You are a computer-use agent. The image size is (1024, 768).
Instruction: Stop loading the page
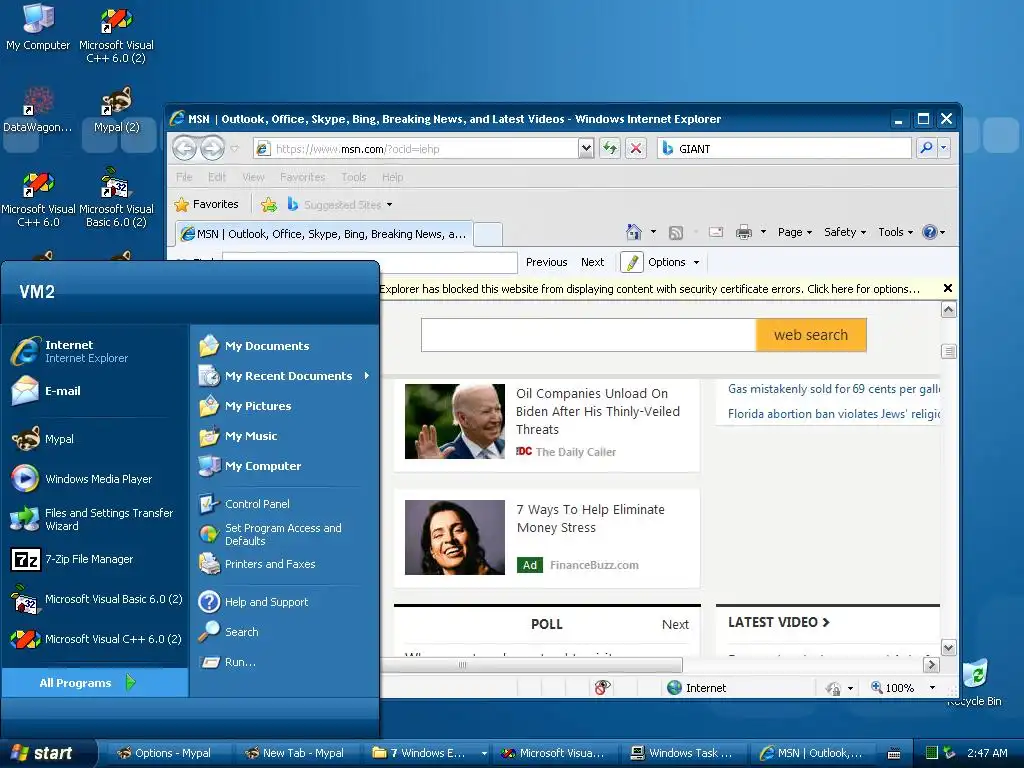click(635, 148)
